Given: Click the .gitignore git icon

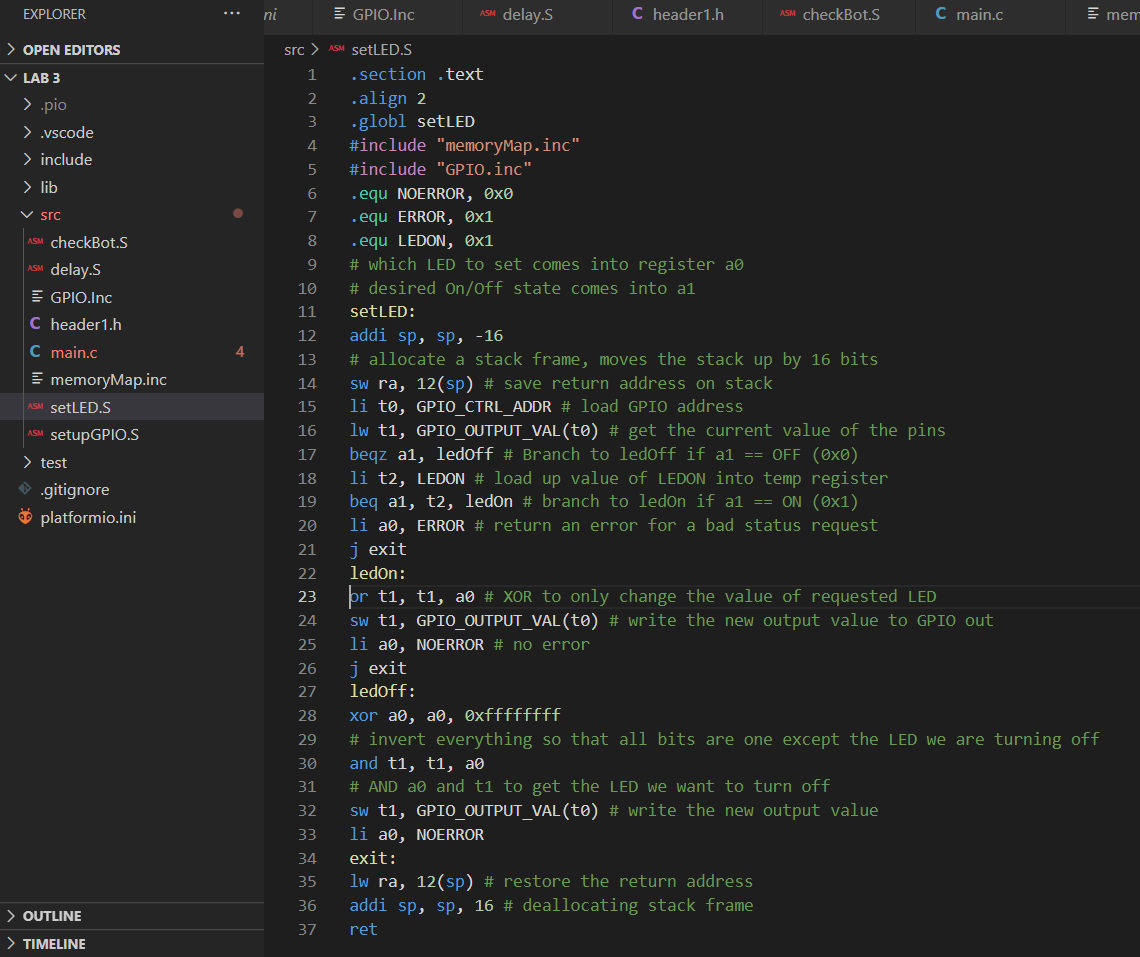Looking at the screenshot, I should point(25,489).
